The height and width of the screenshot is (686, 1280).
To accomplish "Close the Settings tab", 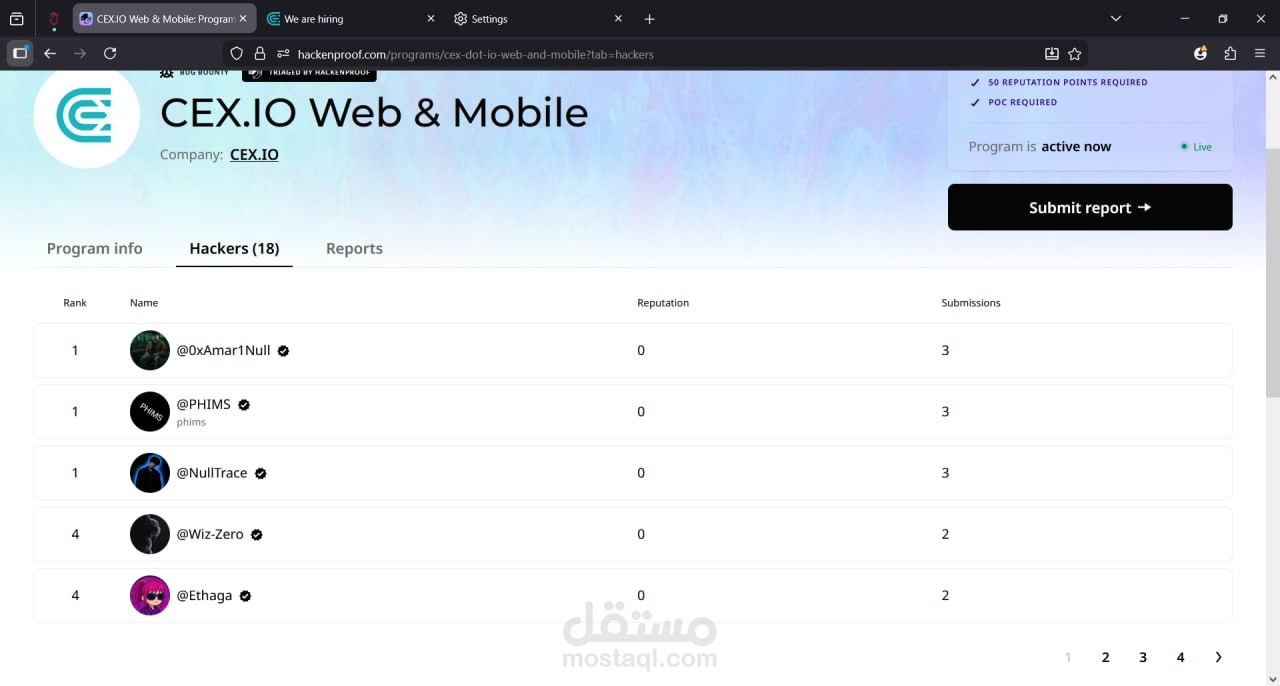I will [618, 19].
